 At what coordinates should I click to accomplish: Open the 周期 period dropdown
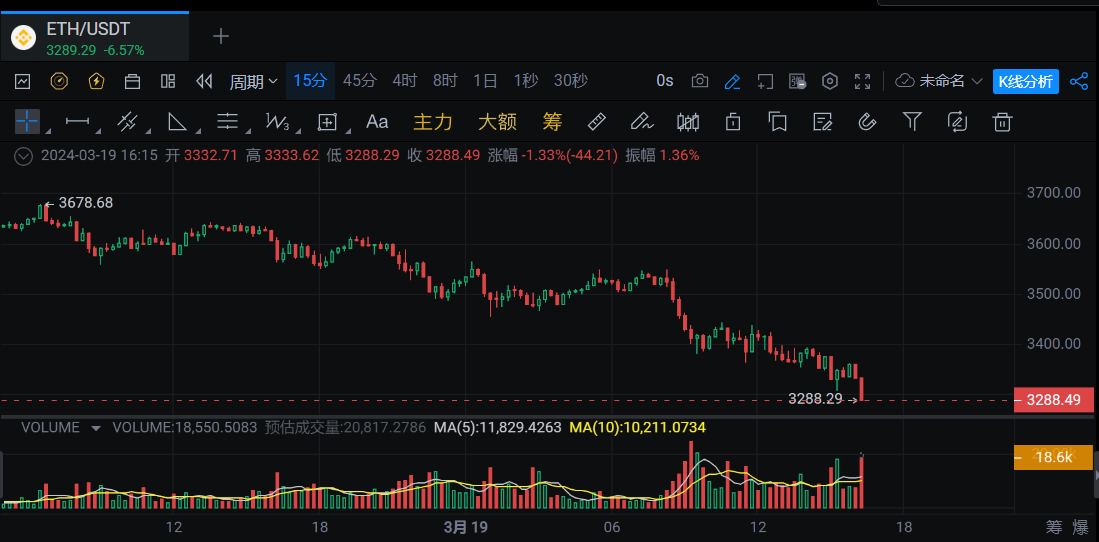click(253, 81)
